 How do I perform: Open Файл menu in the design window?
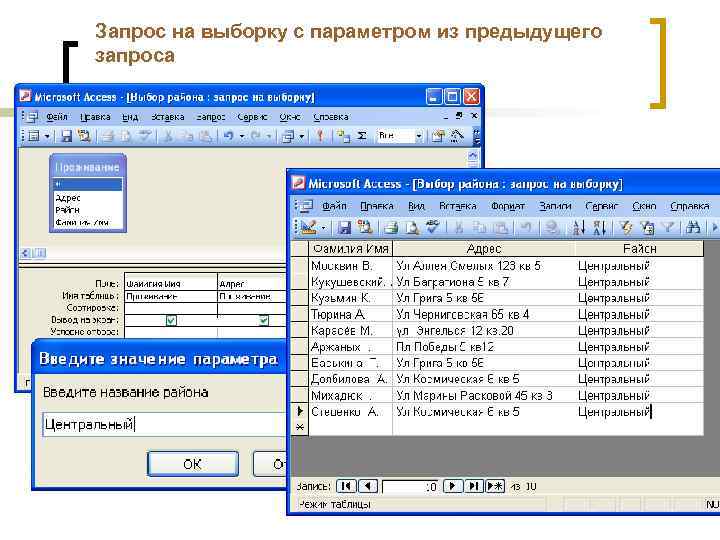57,117
